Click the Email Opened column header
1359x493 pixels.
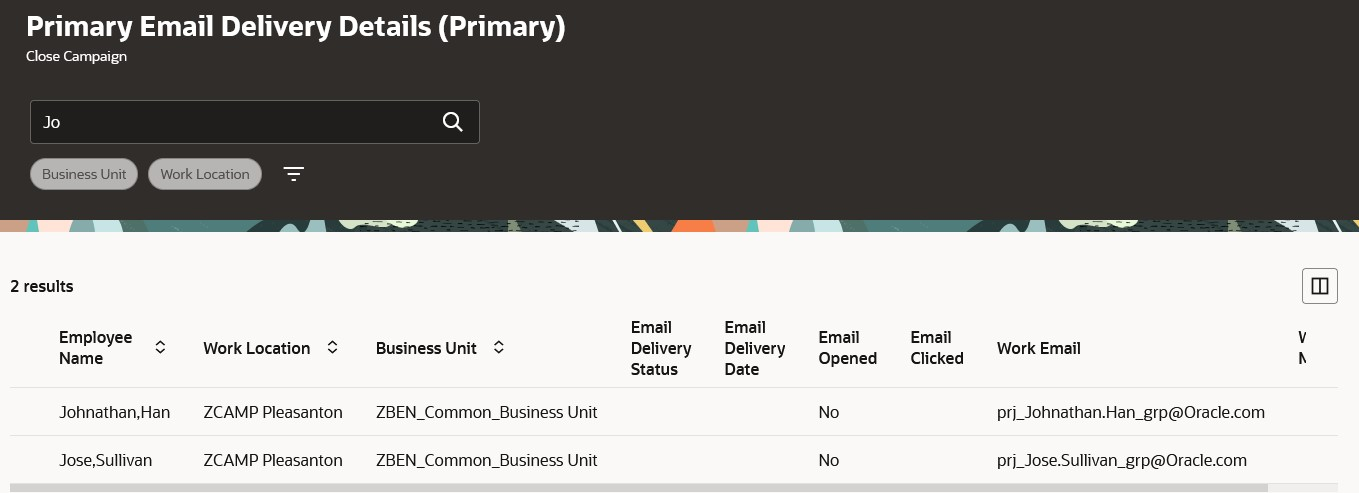click(x=847, y=348)
